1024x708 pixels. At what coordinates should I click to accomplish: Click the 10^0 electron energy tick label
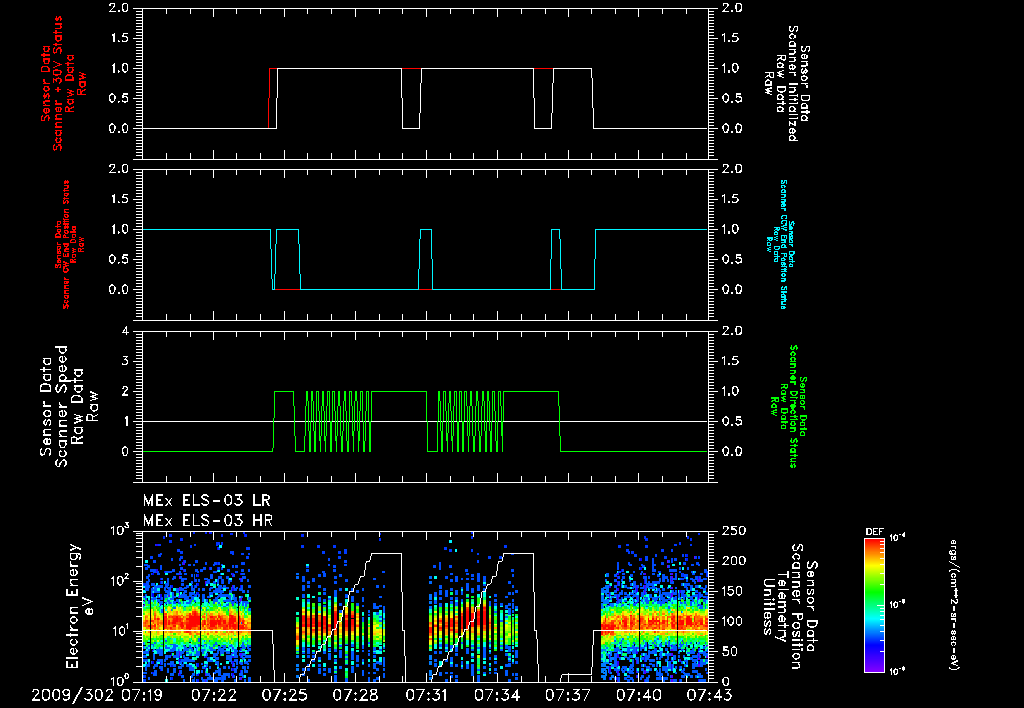(120, 679)
